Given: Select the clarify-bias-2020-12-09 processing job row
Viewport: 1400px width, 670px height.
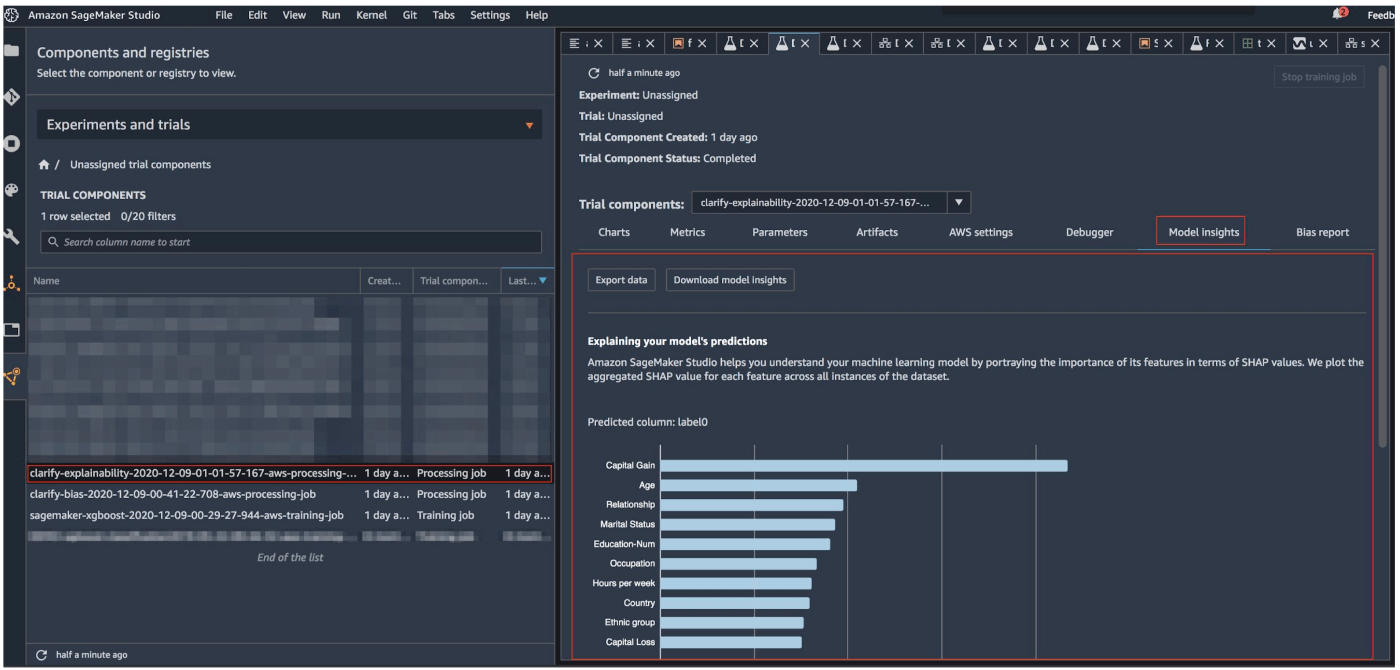Looking at the screenshot, I should 289,494.
